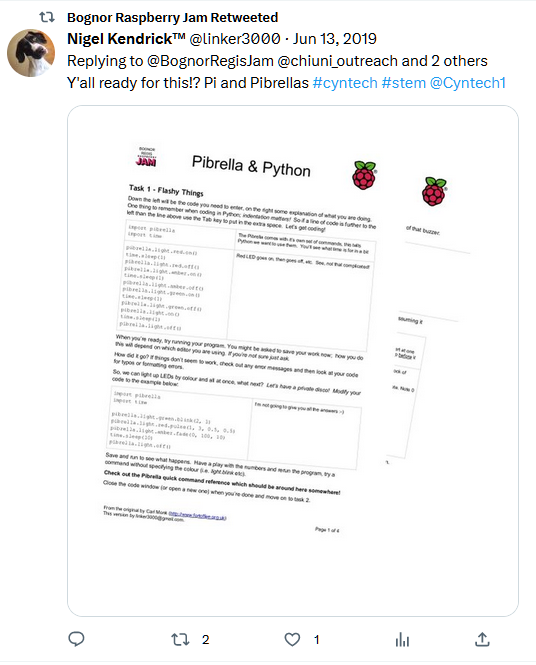Open the @linker3000 handle

coord(235,39)
